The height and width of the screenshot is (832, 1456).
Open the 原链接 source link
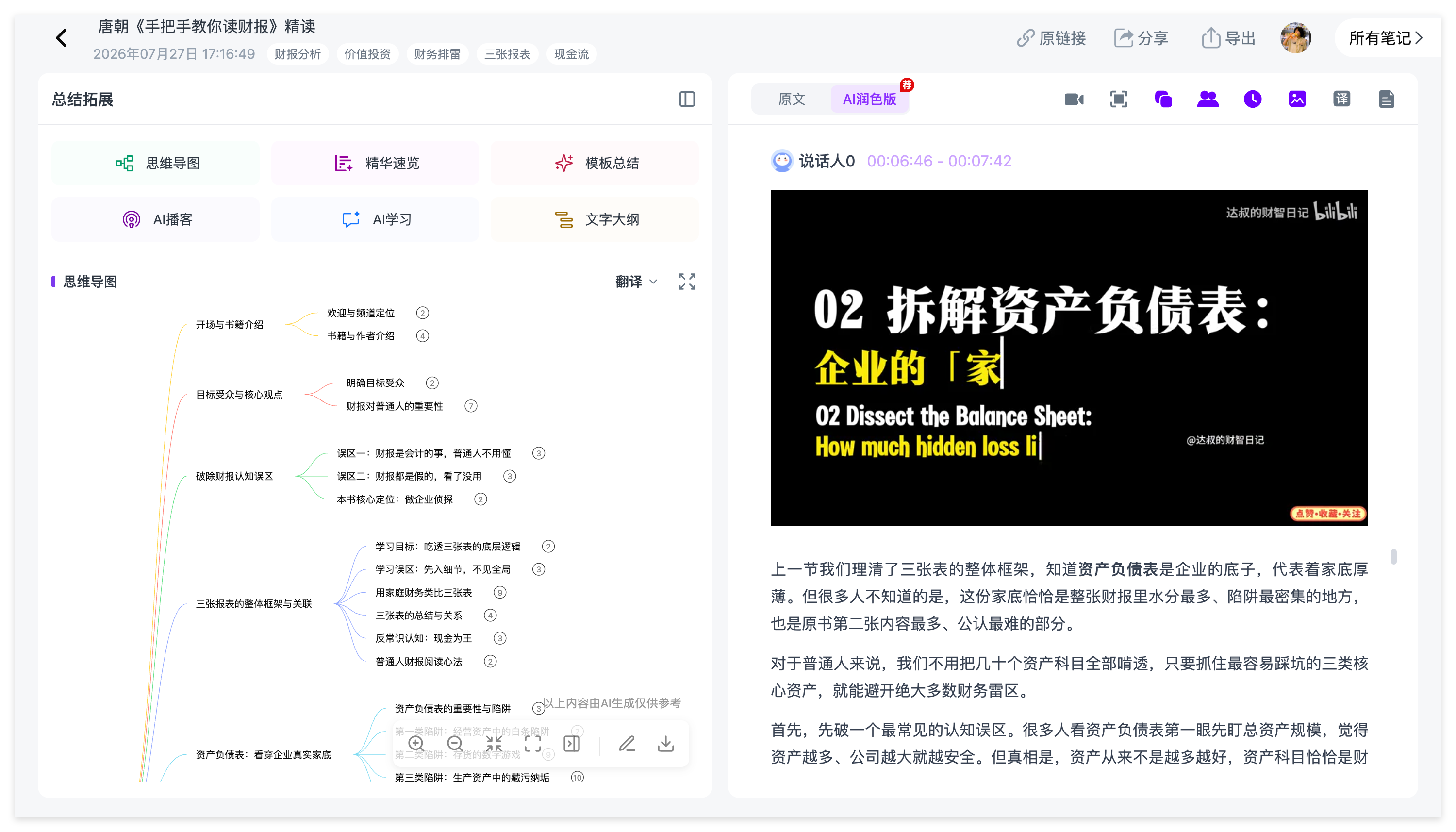[x=1051, y=38]
